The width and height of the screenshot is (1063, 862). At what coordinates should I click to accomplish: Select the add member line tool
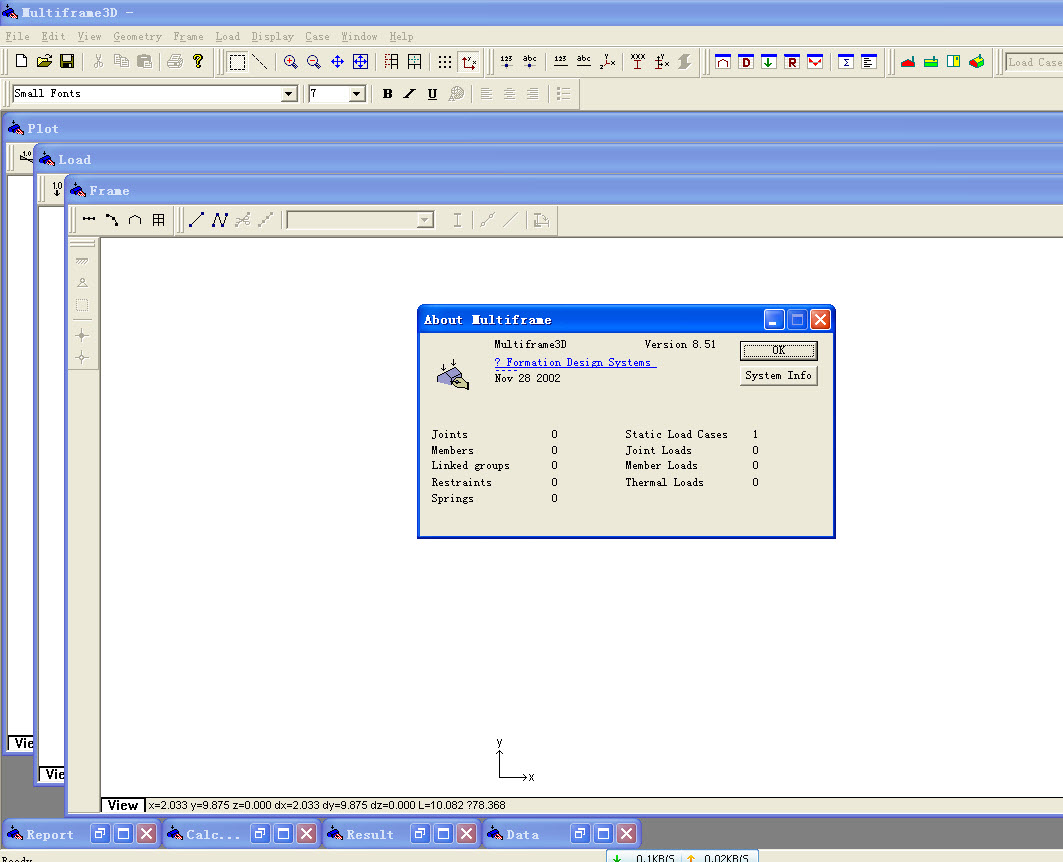click(x=197, y=220)
